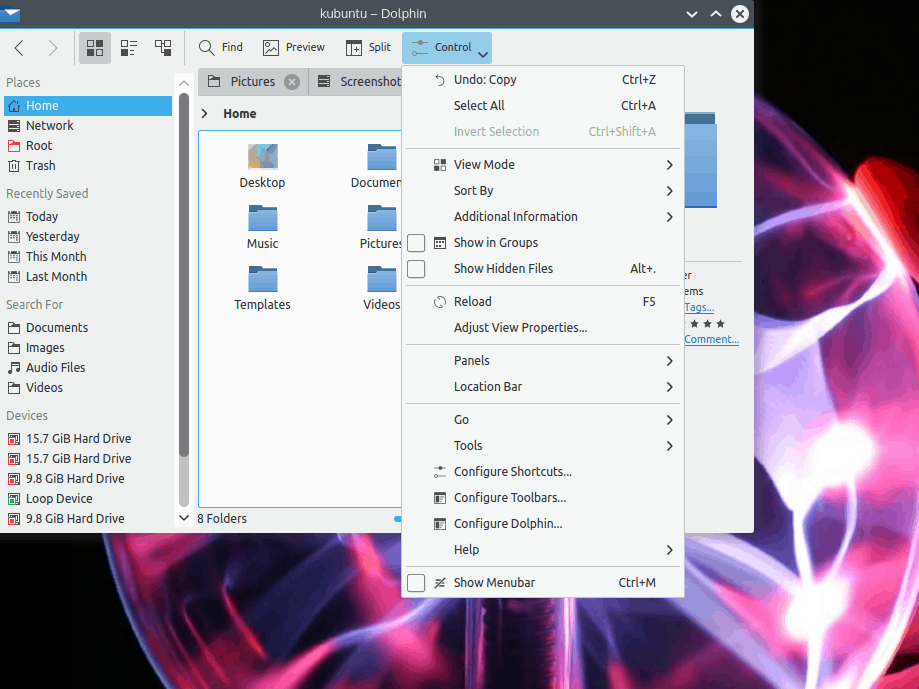Viewport: 919px width, 689px height.
Task: Expand the Help submenu arrow
Action: (669, 550)
